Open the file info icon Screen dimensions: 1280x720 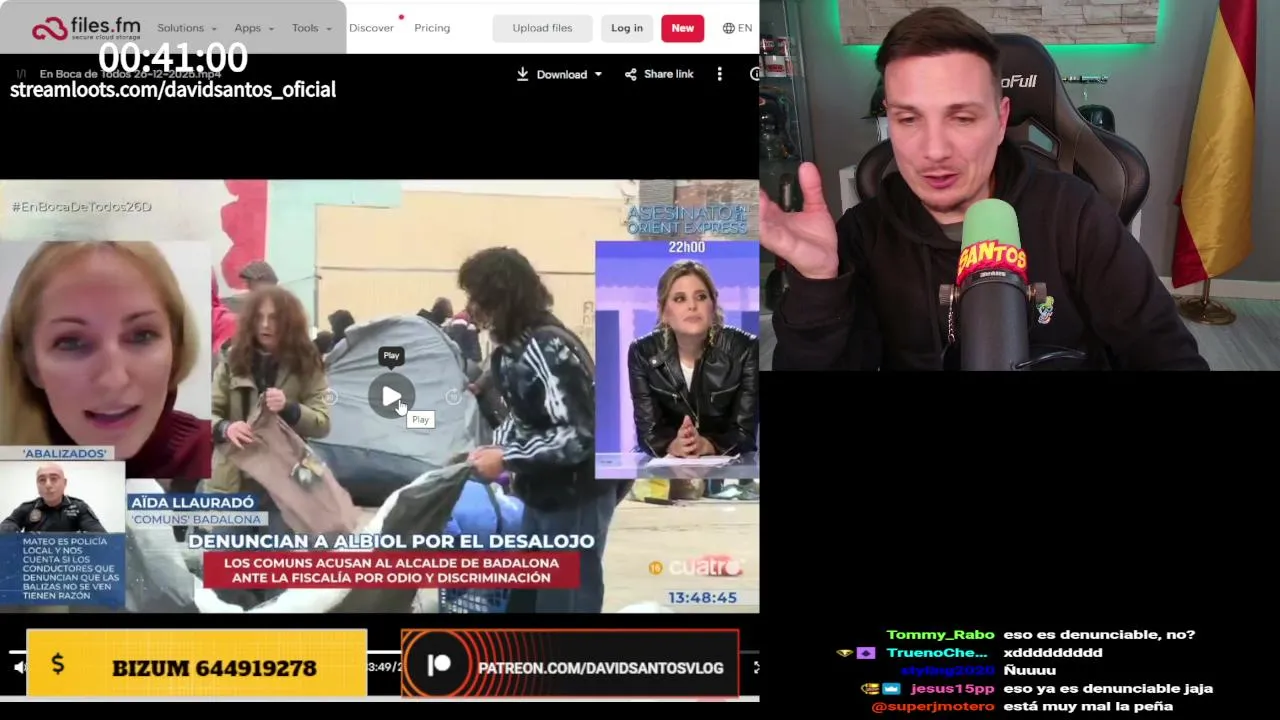pyautogui.click(x=754, y=74)
